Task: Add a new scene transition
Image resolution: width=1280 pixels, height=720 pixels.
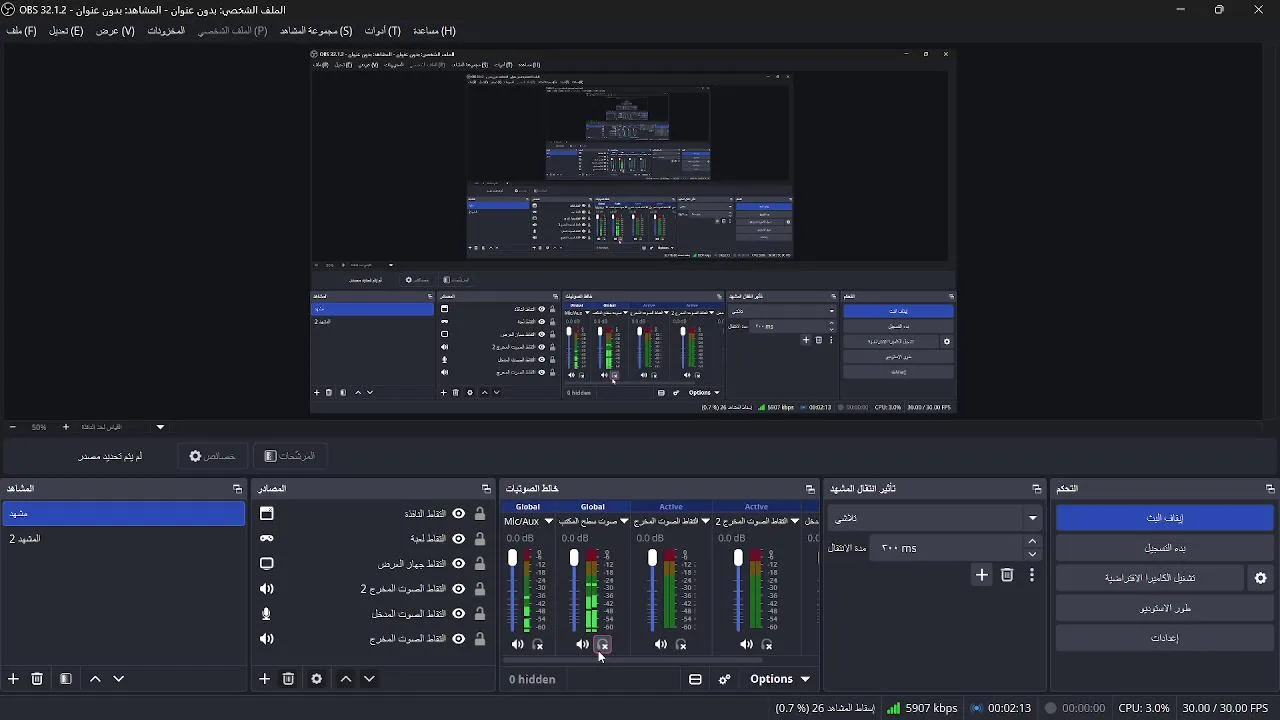Action: pyautogui.click(x=982, y=575)
